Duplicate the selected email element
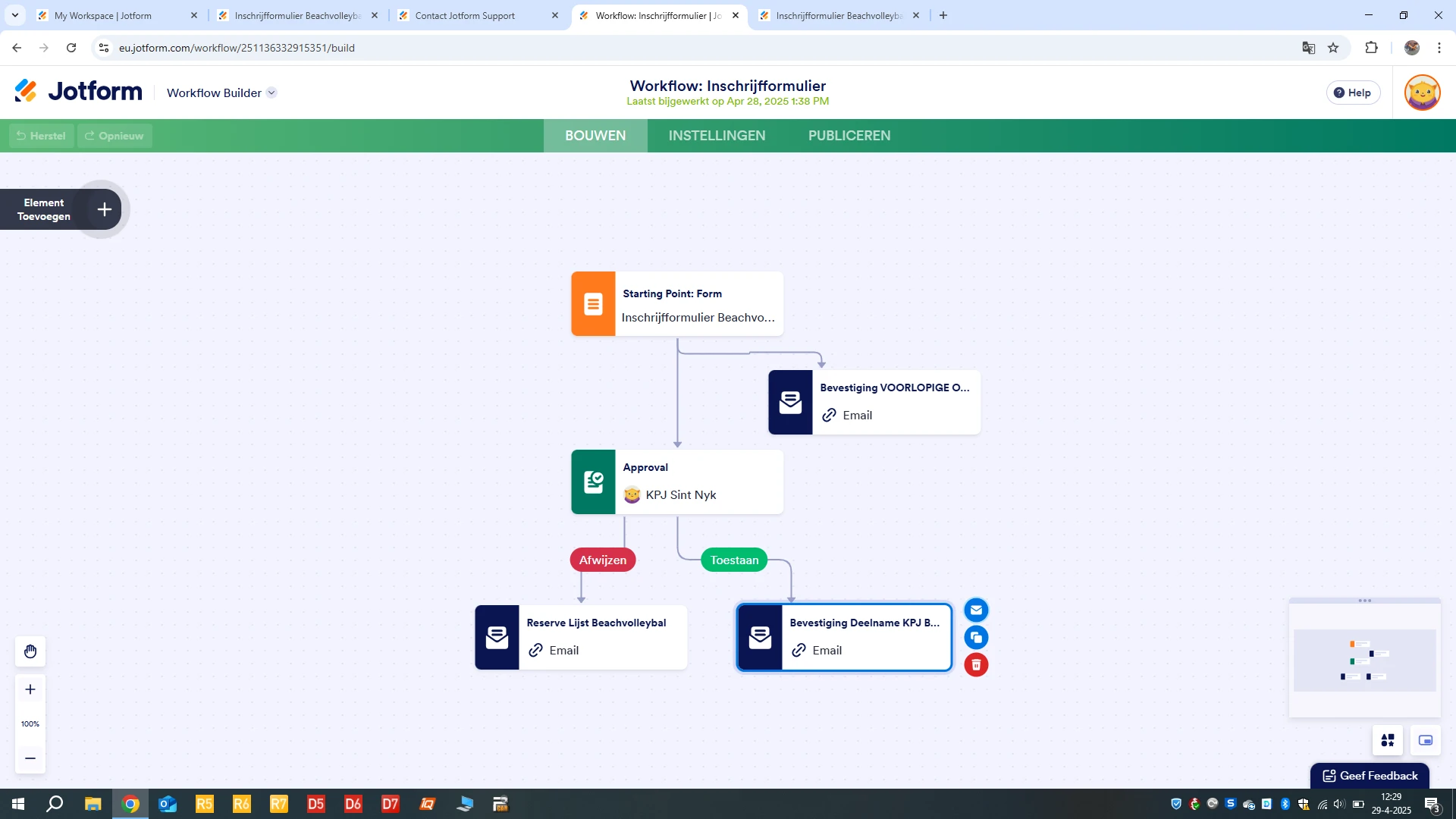This screenshot has width=1456, height=819. point(976,637)
